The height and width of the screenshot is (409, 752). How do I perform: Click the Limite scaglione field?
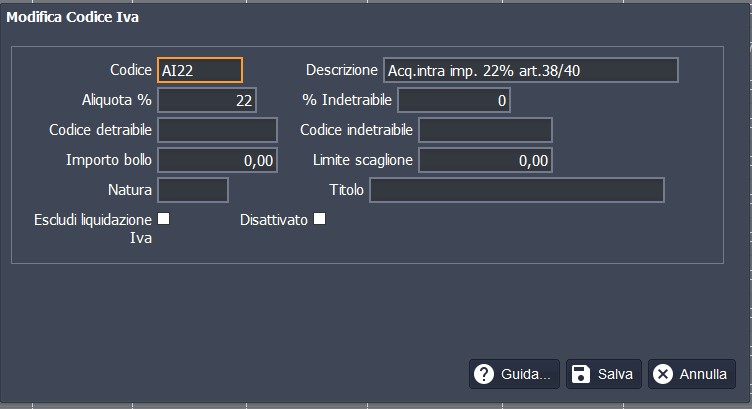pos(485,160)
